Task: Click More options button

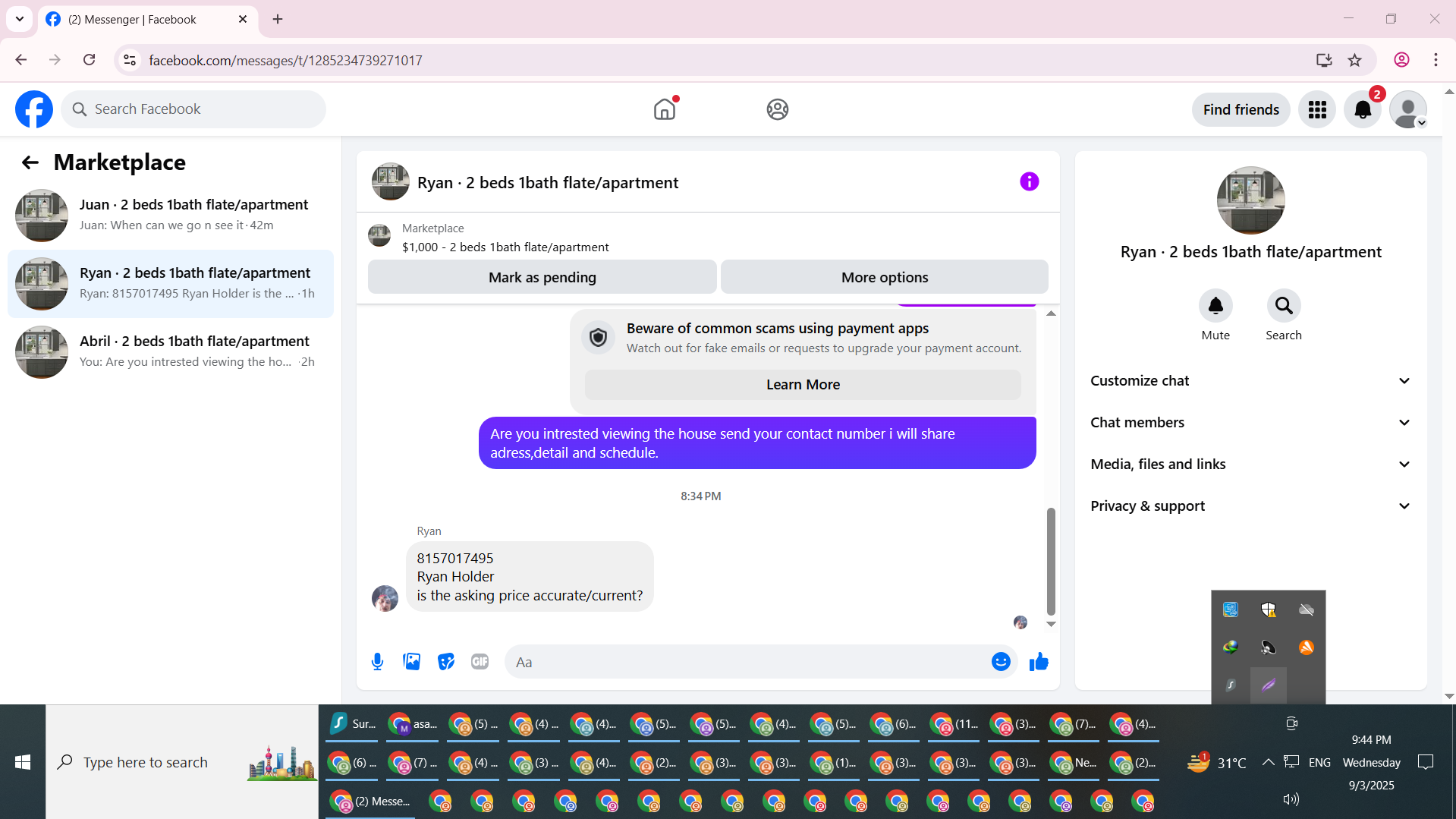Action: [x=885, y=277]
